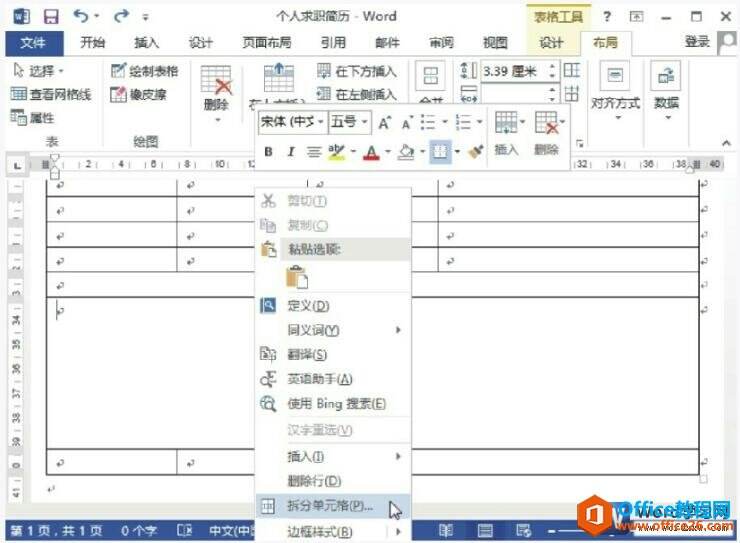This screenshot has height=543, width=740.
Task: Increase row height with up spinner
Action: click(552, 67)
